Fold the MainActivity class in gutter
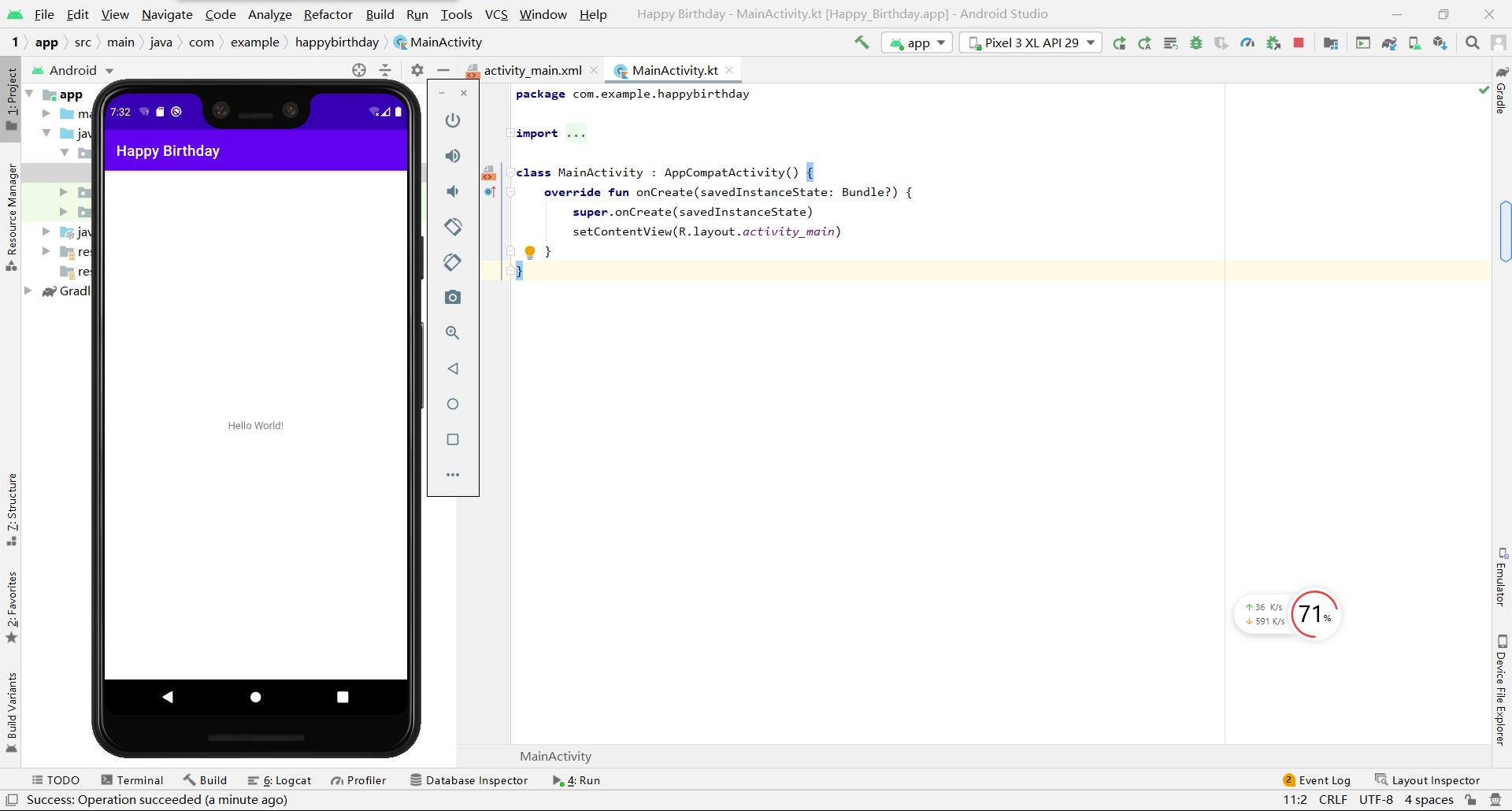Viewport: 1512px width, 811px height. (x=510, y=172)
